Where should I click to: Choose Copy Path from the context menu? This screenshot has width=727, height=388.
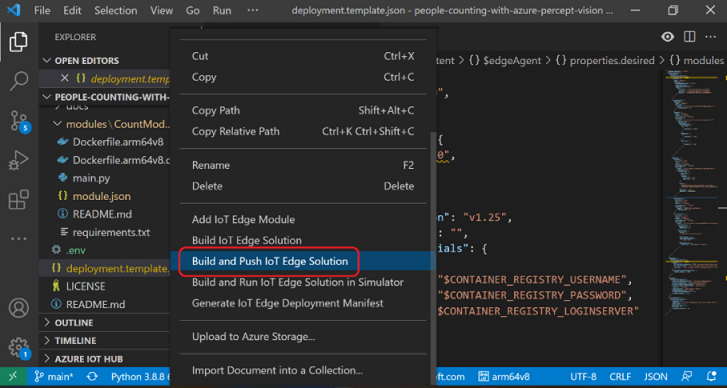[x=303, y=110]
